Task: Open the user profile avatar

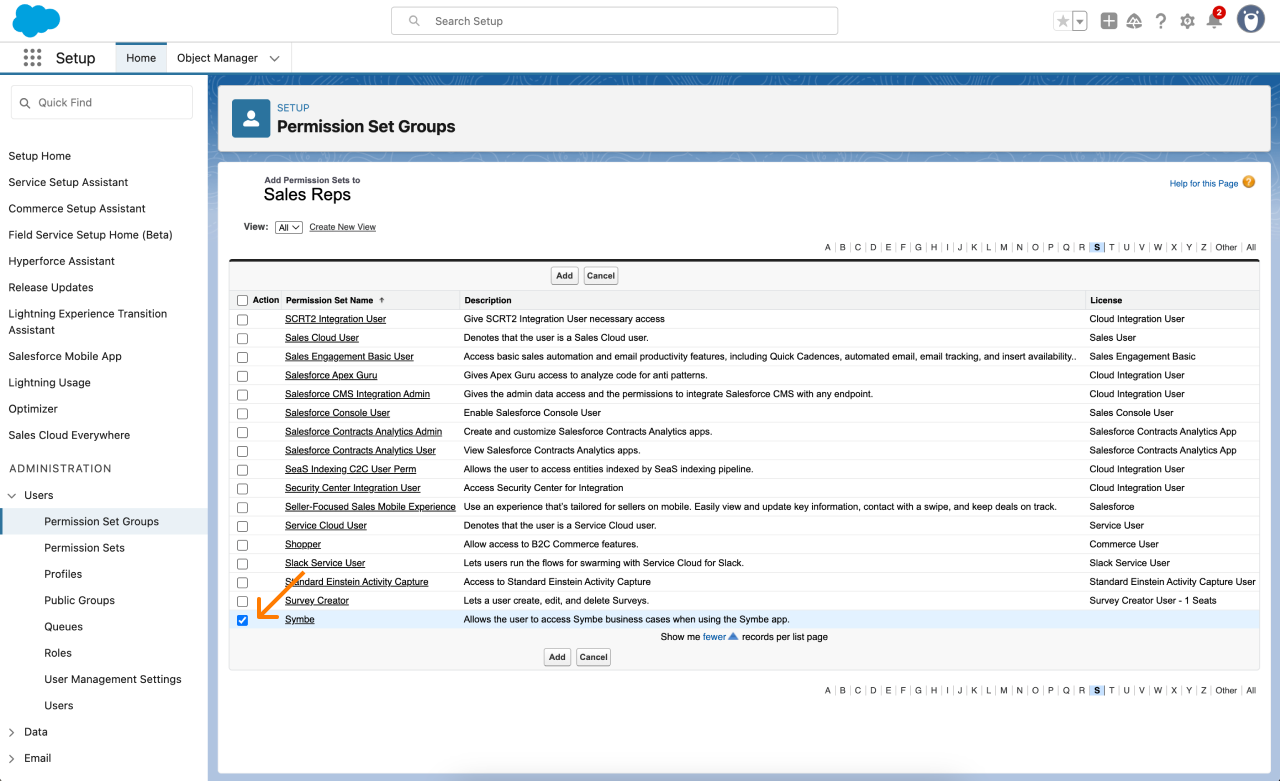Action: pyautogui.click(x=1251, y=19)
